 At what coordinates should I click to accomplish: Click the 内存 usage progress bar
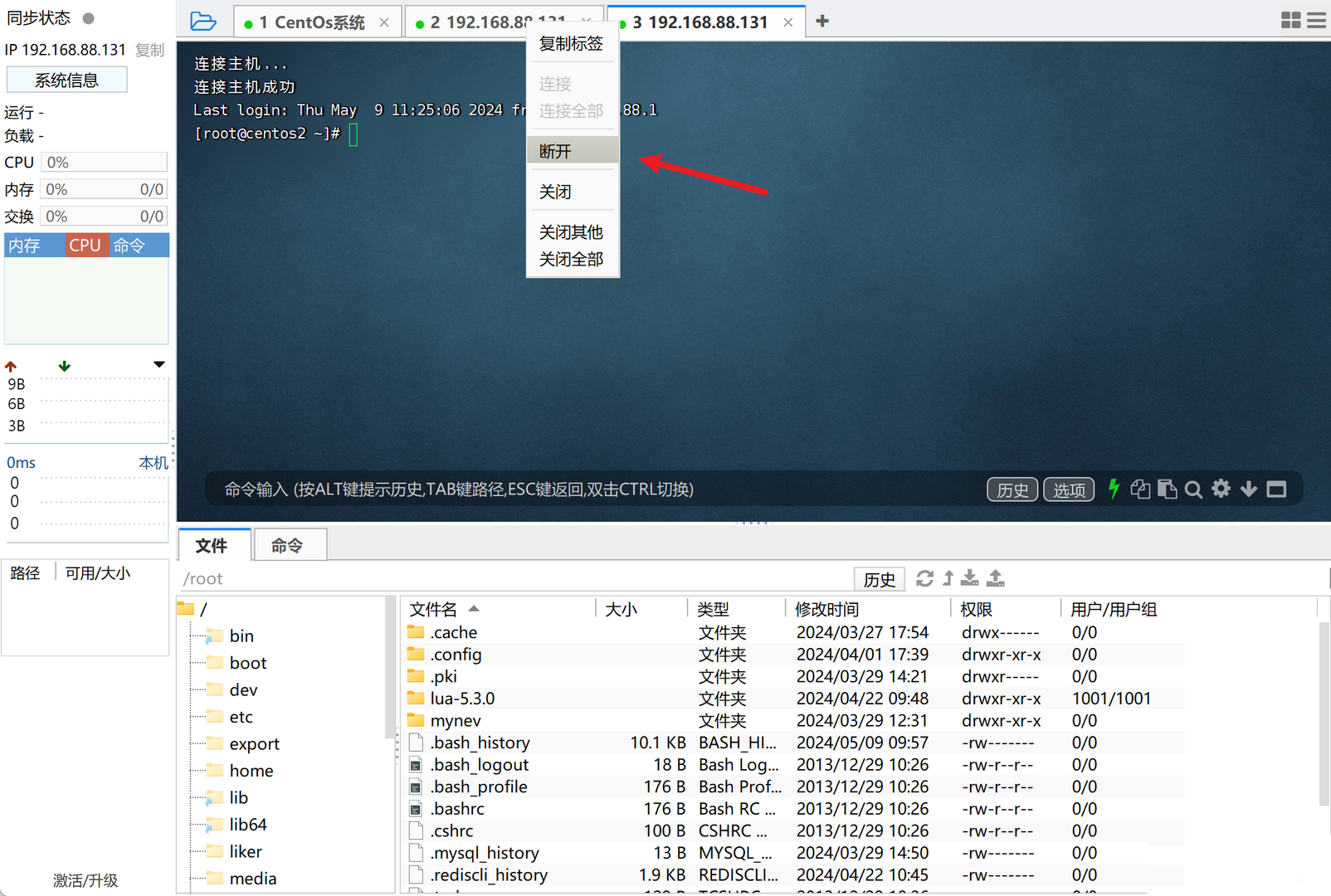pos(104,189)
